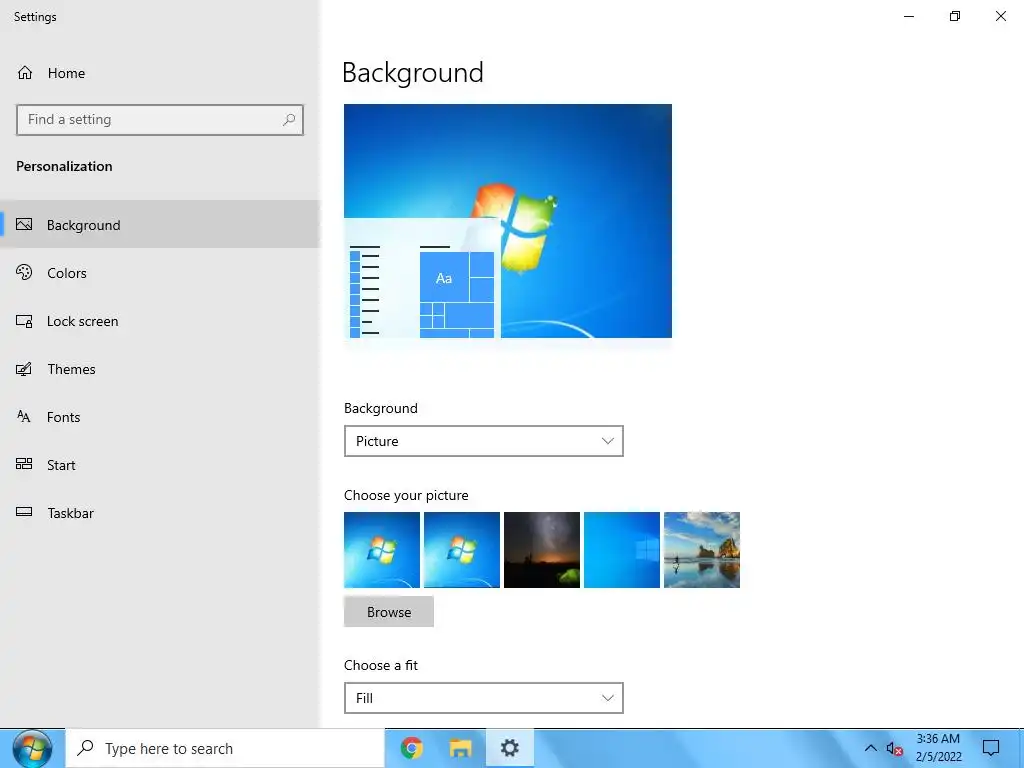Screen dimensions: 1024x768
Task: Open the Start menu orb
Action: (x=32, y=748)
